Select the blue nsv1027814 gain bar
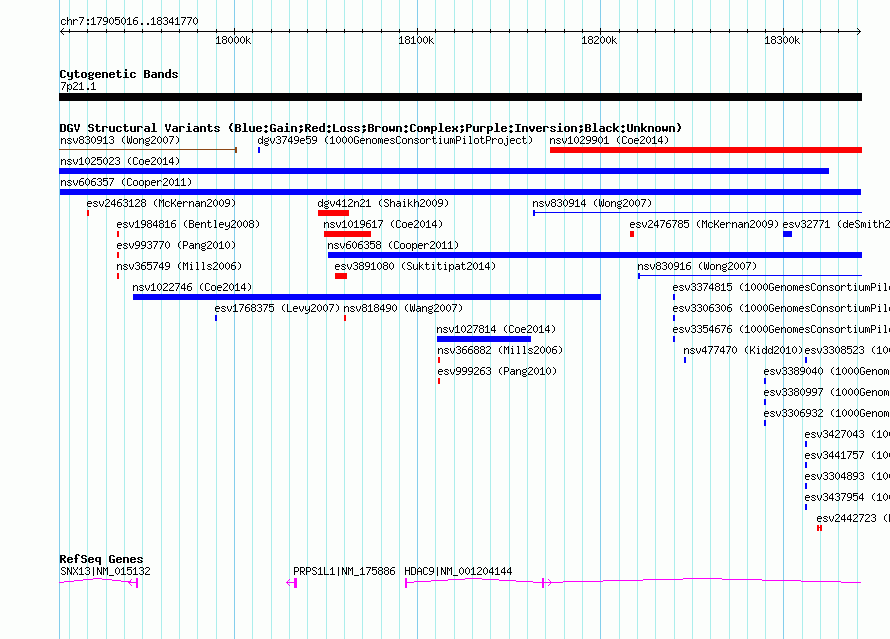Screen dimensions: 890x639 point(484,339)
